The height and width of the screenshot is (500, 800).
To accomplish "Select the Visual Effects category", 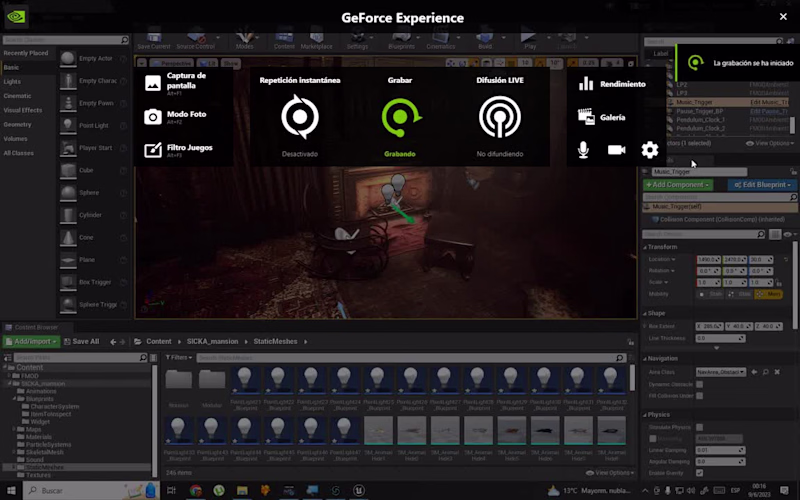I will coord(22,110).
